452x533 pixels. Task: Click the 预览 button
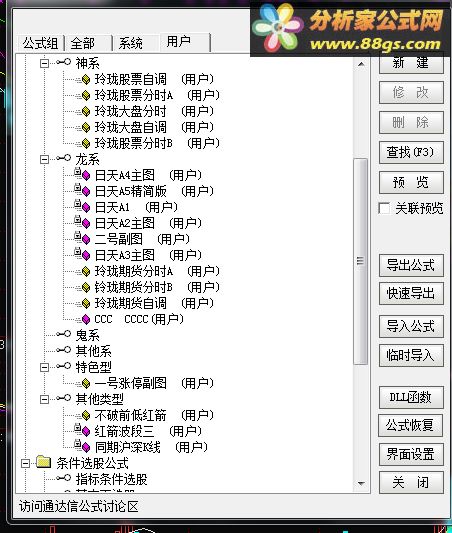[411, 183]
